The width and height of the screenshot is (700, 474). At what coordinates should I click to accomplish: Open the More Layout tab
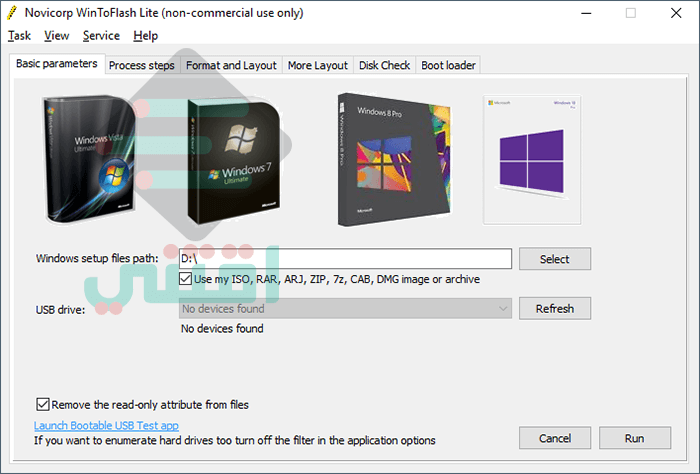coord(317,66)
